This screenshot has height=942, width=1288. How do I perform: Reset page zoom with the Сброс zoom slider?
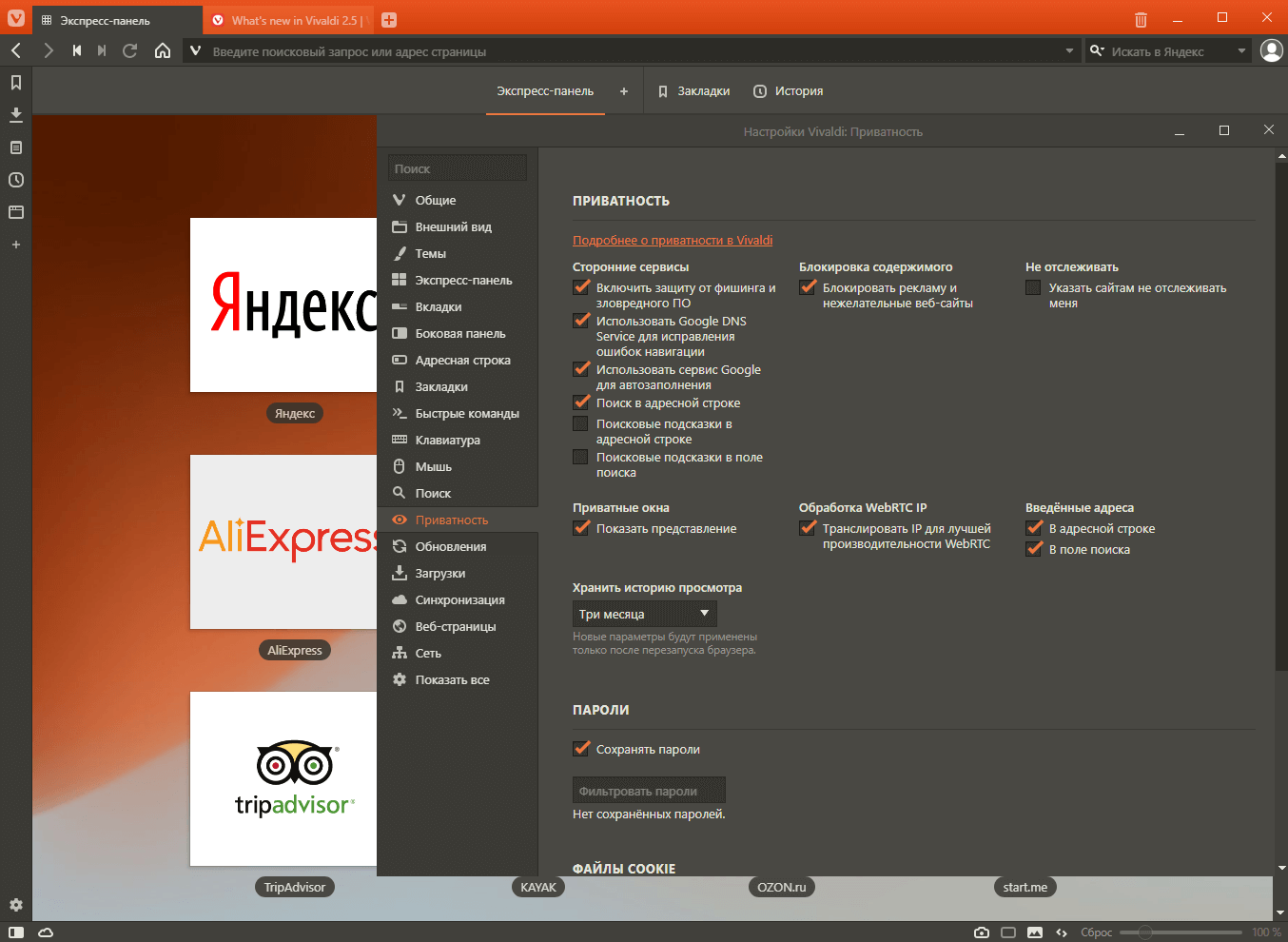click(x=1096, y=932)
